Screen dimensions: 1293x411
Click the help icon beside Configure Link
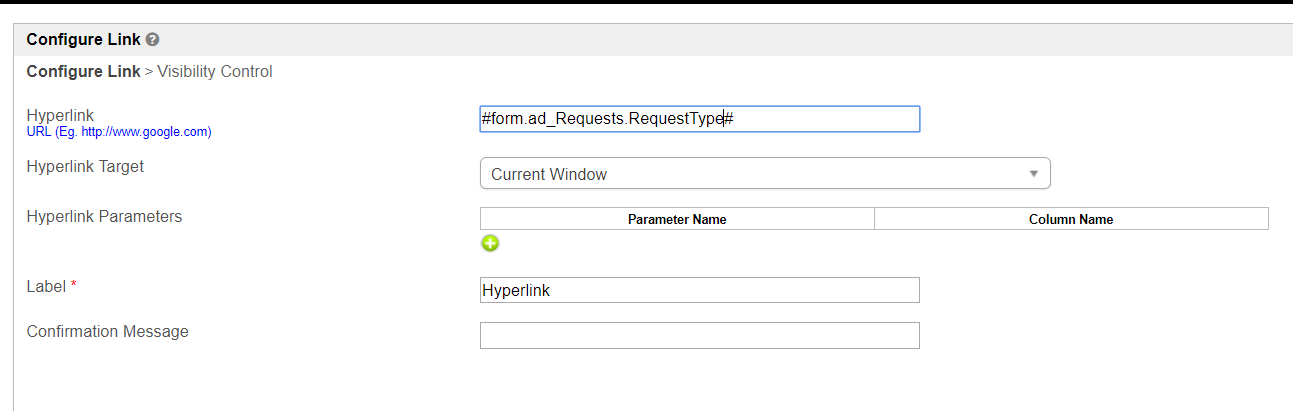click(x=152, y=40)
